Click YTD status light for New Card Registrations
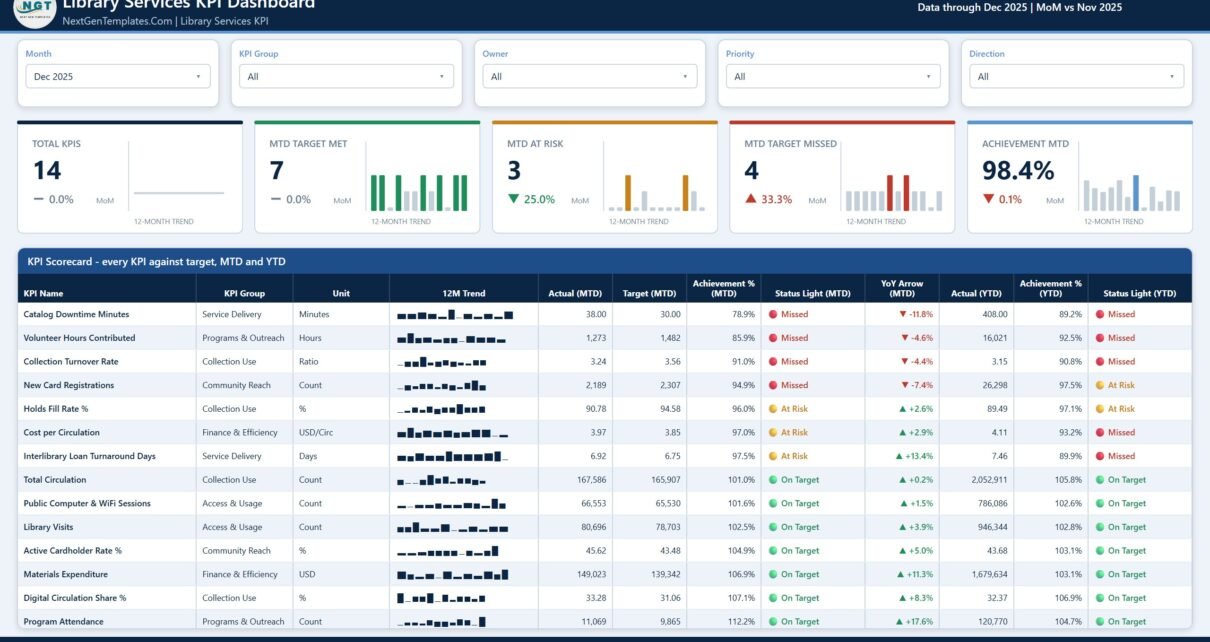 (1100, 385)
